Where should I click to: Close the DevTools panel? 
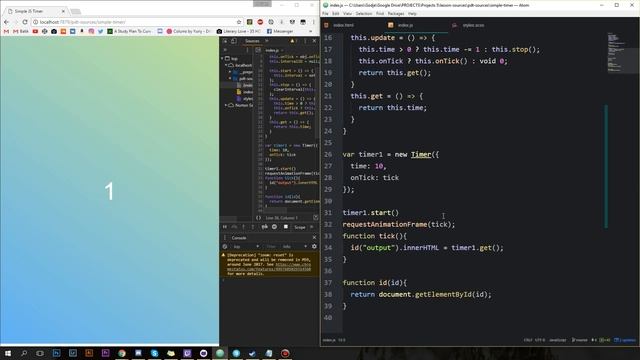[314, 41]
